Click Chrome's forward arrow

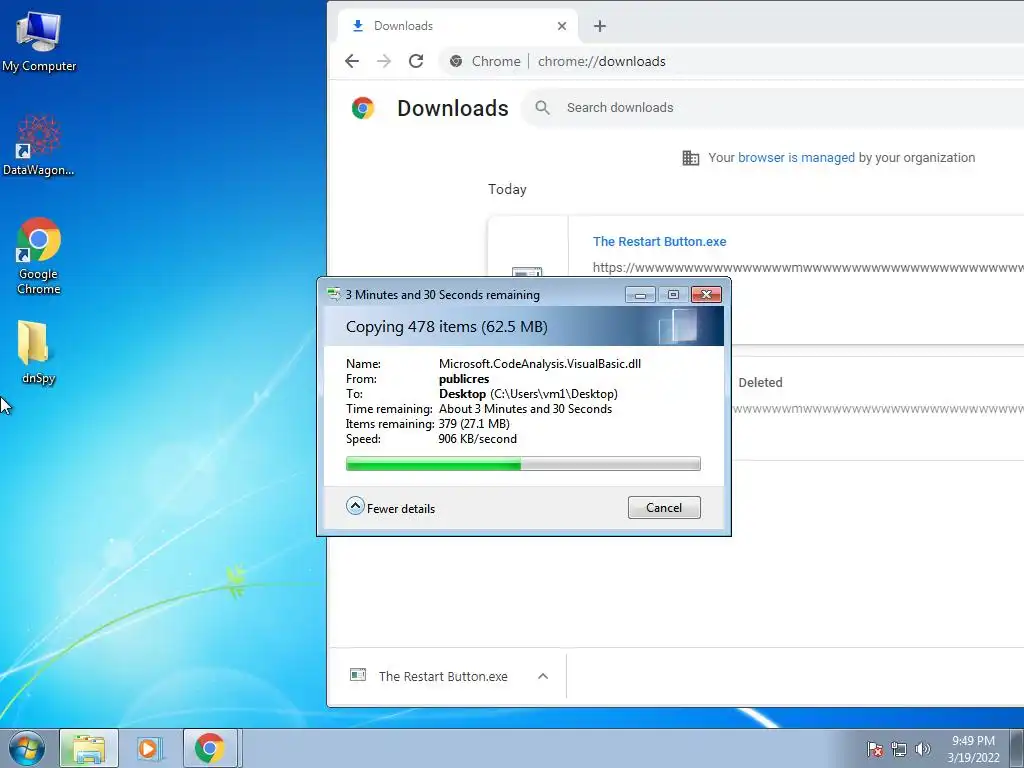384,61
